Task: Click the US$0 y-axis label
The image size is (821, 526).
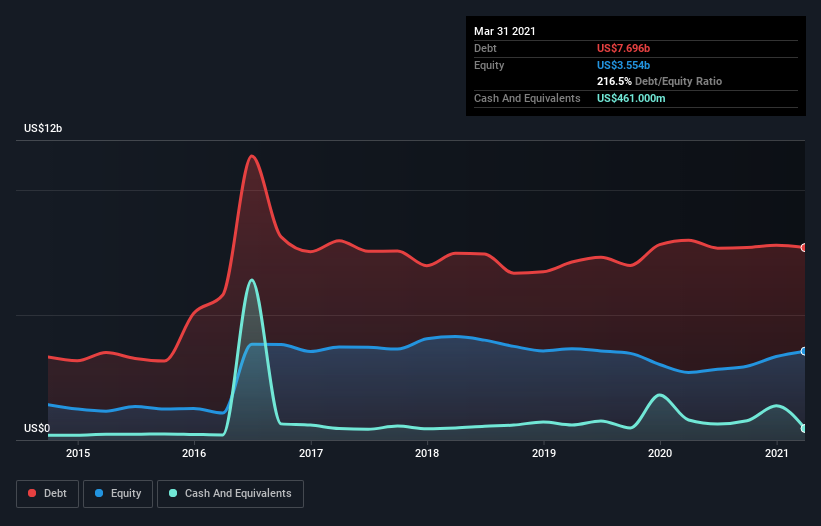Action: click(37, 428)
